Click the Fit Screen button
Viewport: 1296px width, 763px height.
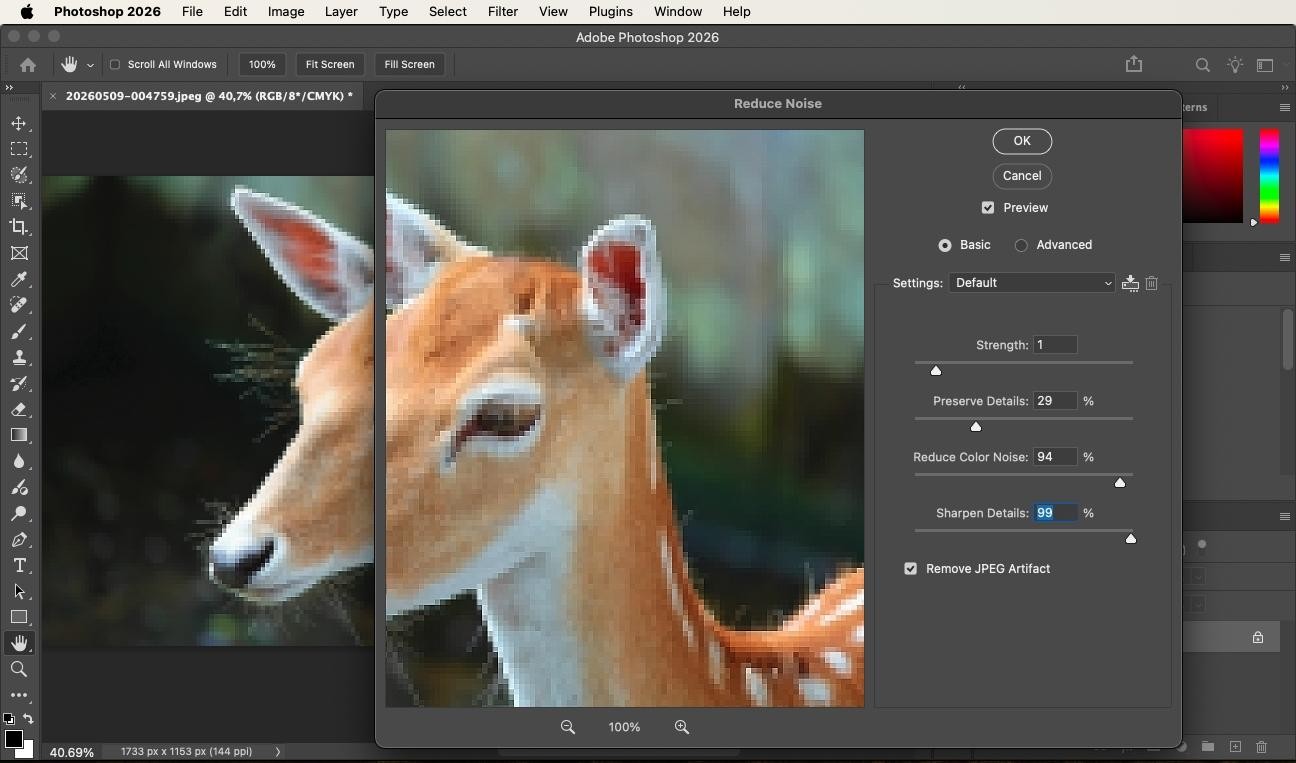click(x=330, y=64)
